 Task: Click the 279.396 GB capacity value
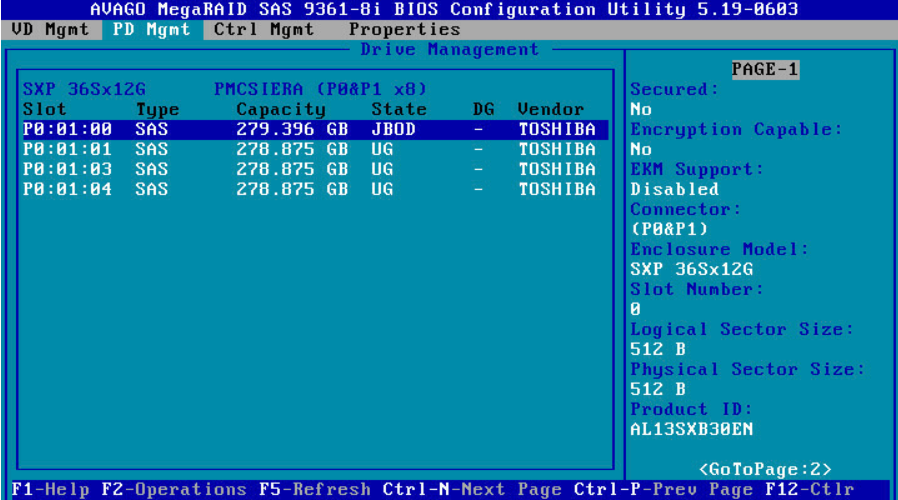tap(292, 129)
